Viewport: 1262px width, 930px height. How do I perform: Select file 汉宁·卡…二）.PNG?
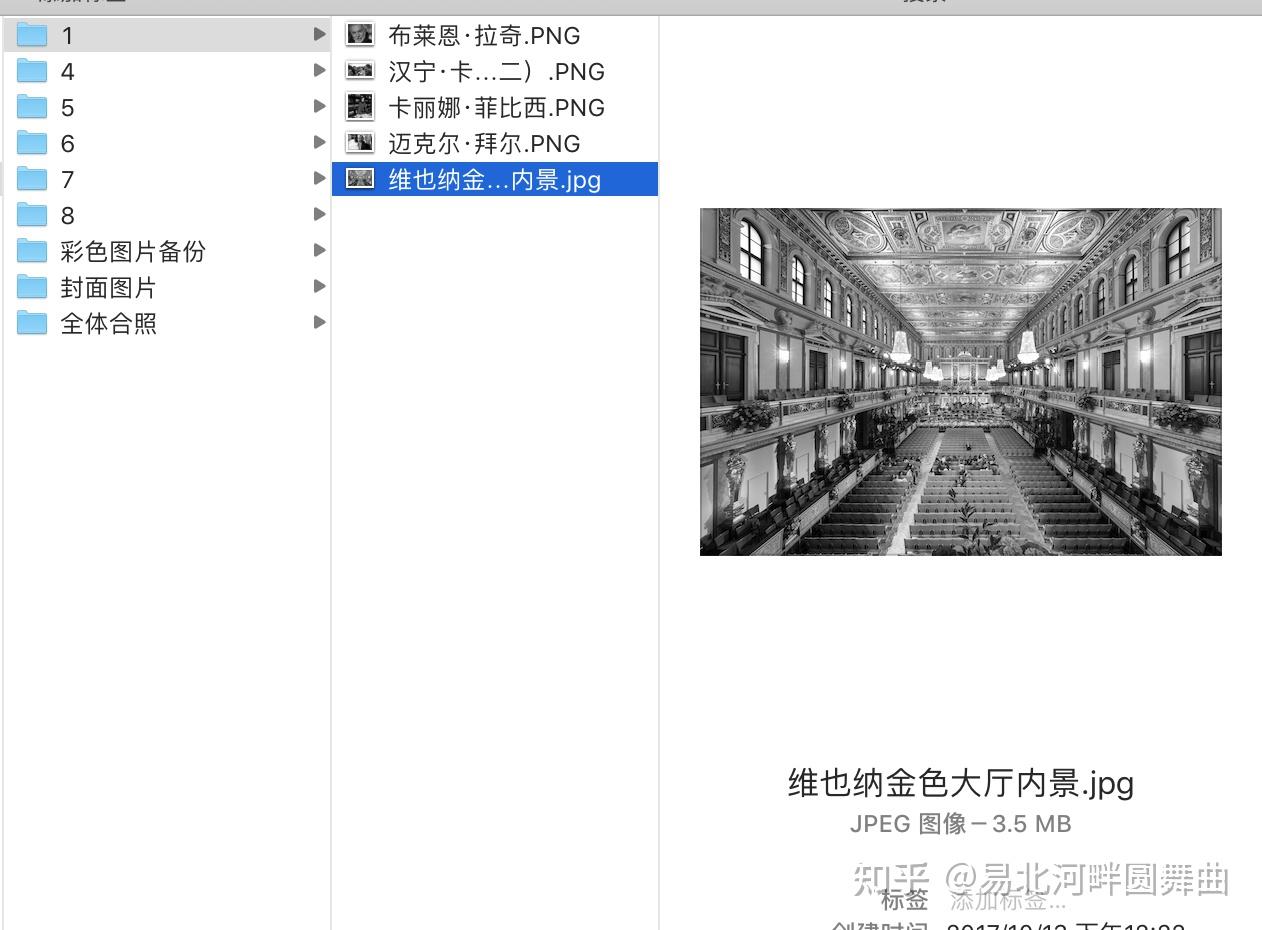[x=495, y=72]
